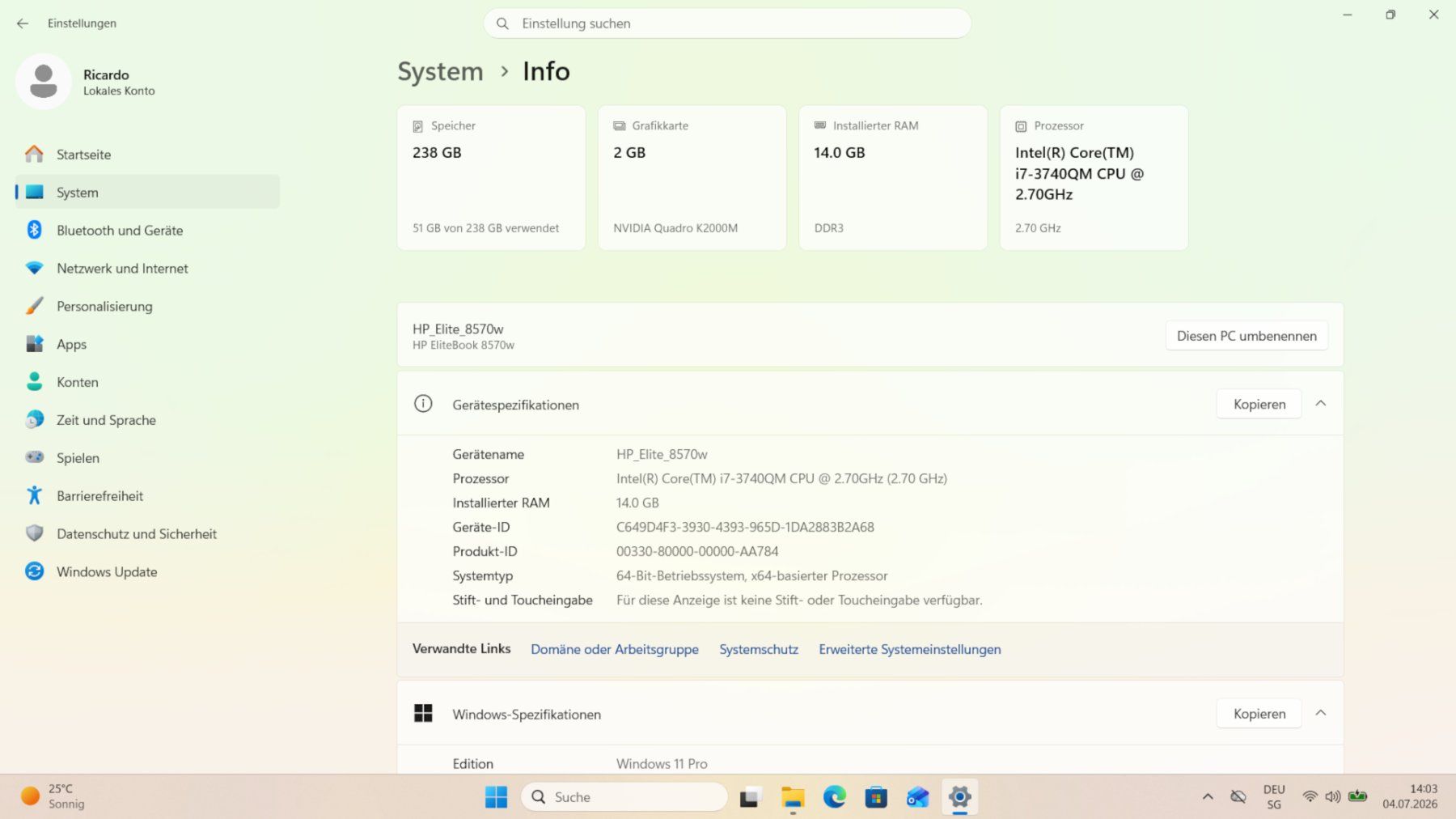Select the Systemtyp value 64-Bit-Betriebssystem
The width and height of the screenshot is (1456, 819).
click(751, 575)
